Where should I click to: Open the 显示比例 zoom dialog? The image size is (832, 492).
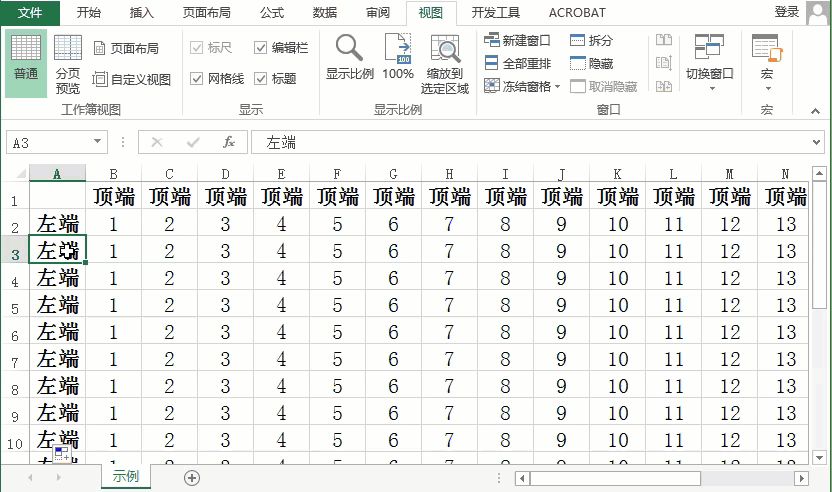[350, 57]
